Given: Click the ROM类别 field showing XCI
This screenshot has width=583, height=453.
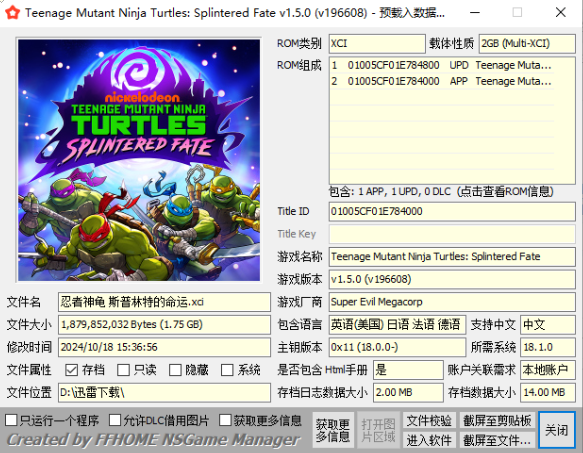Looking at the screenshot, I should [x=377, y=44].
